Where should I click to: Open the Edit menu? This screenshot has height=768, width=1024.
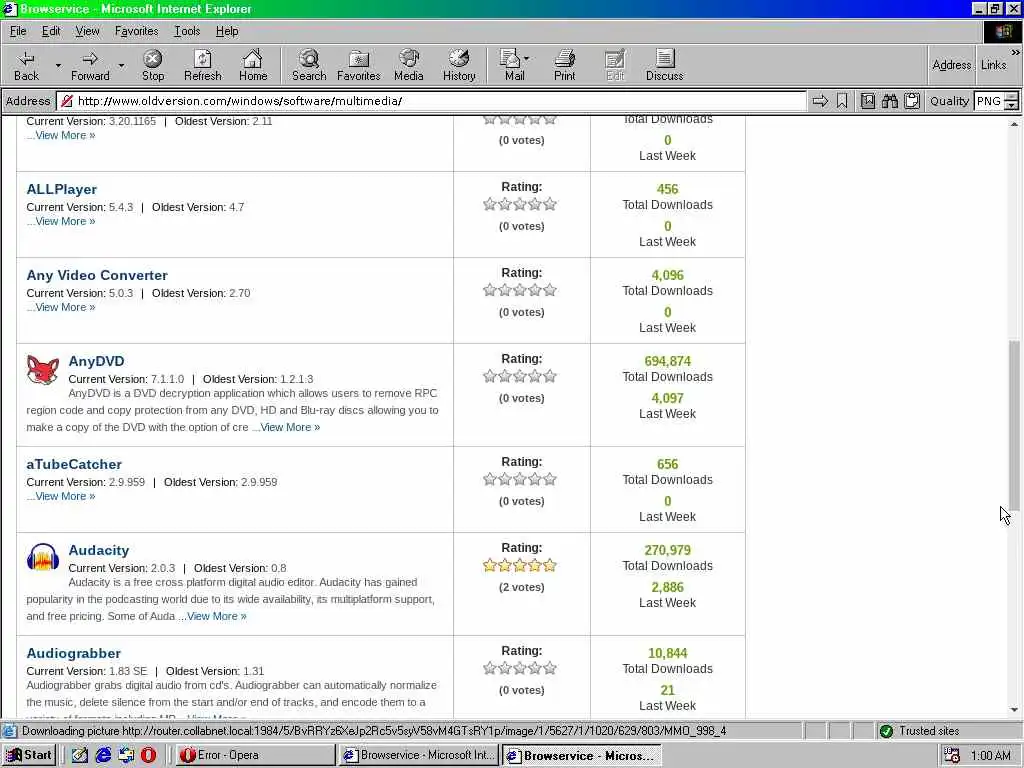[x=51, y=31]
